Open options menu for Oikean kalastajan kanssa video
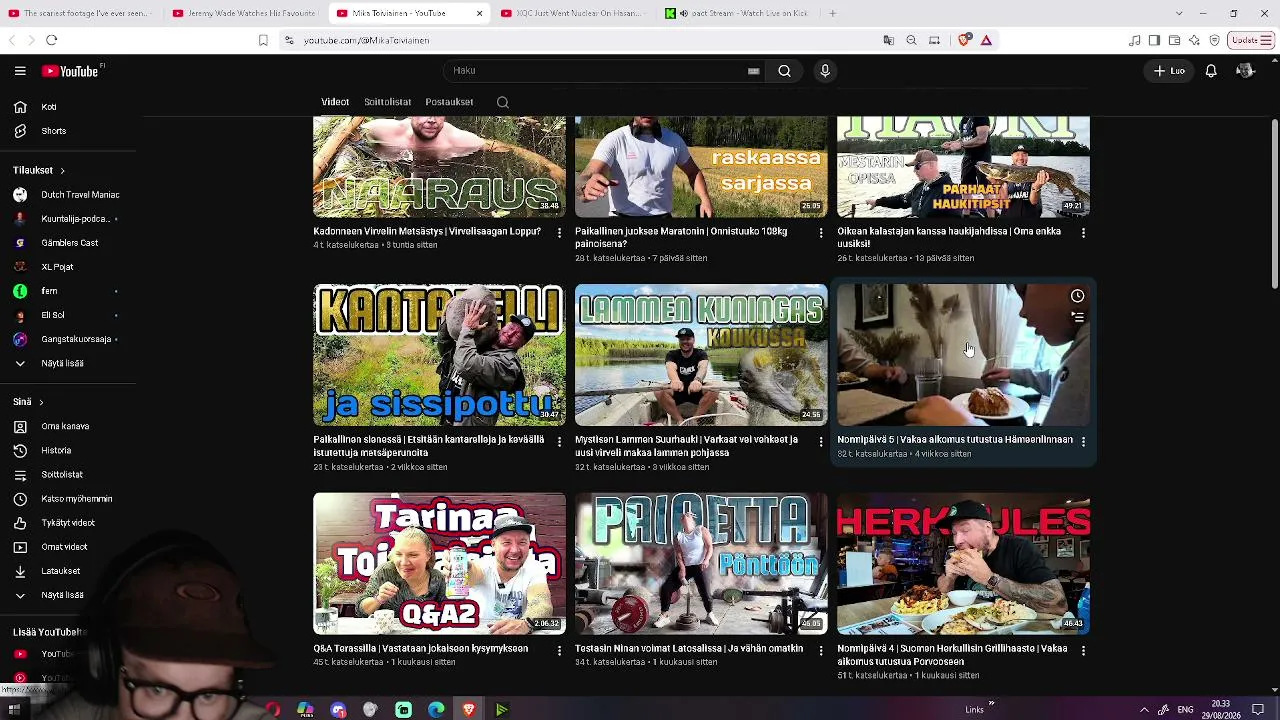 (x=1083, y=232)
